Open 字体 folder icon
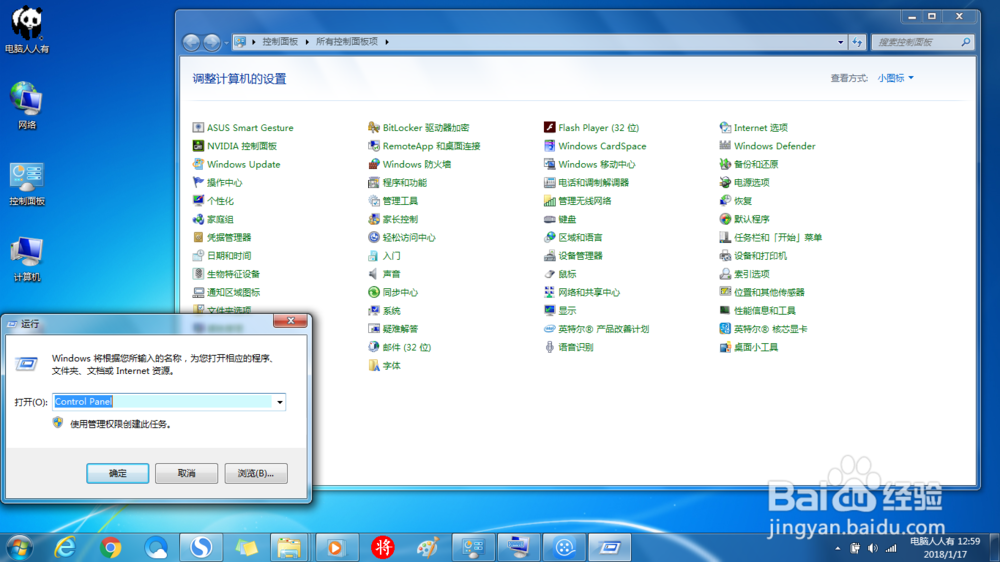This screenshot has width=1000, height=562. [x=374, y=366]
